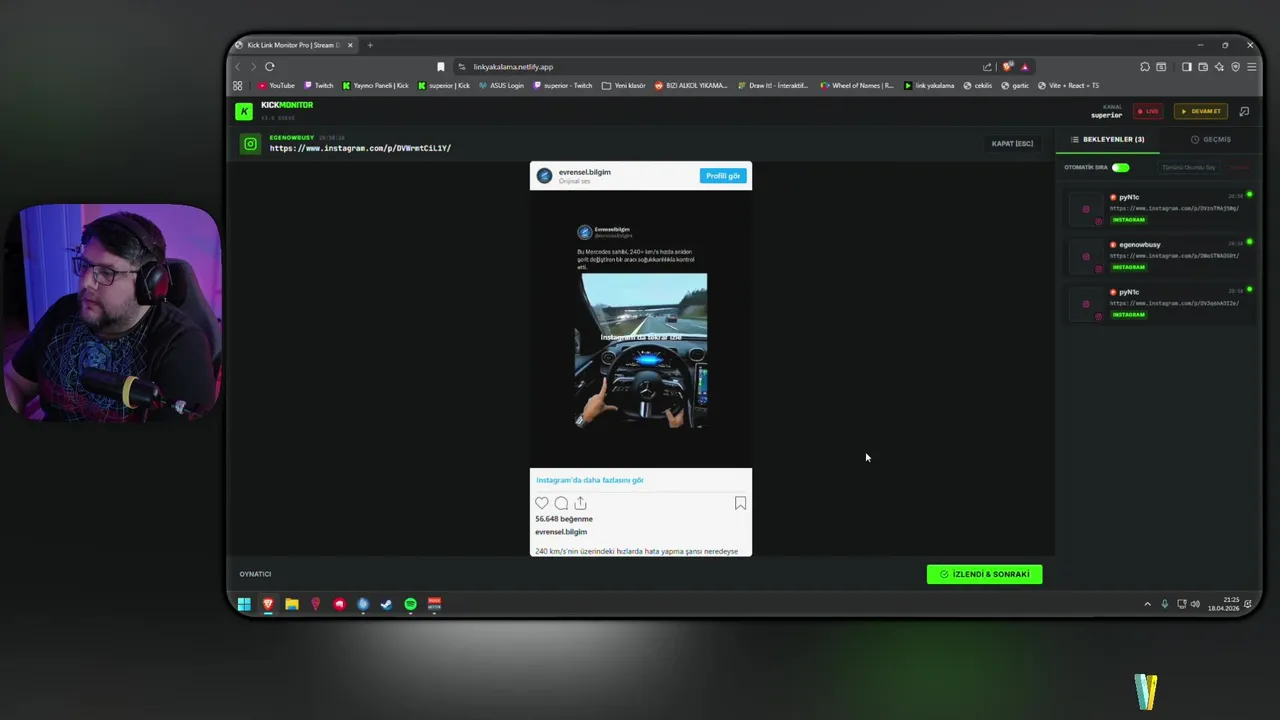Click the bookmark icon in address bar
Image resolution: width=1280 pixels, height=720 pixels.
[440, 67]
